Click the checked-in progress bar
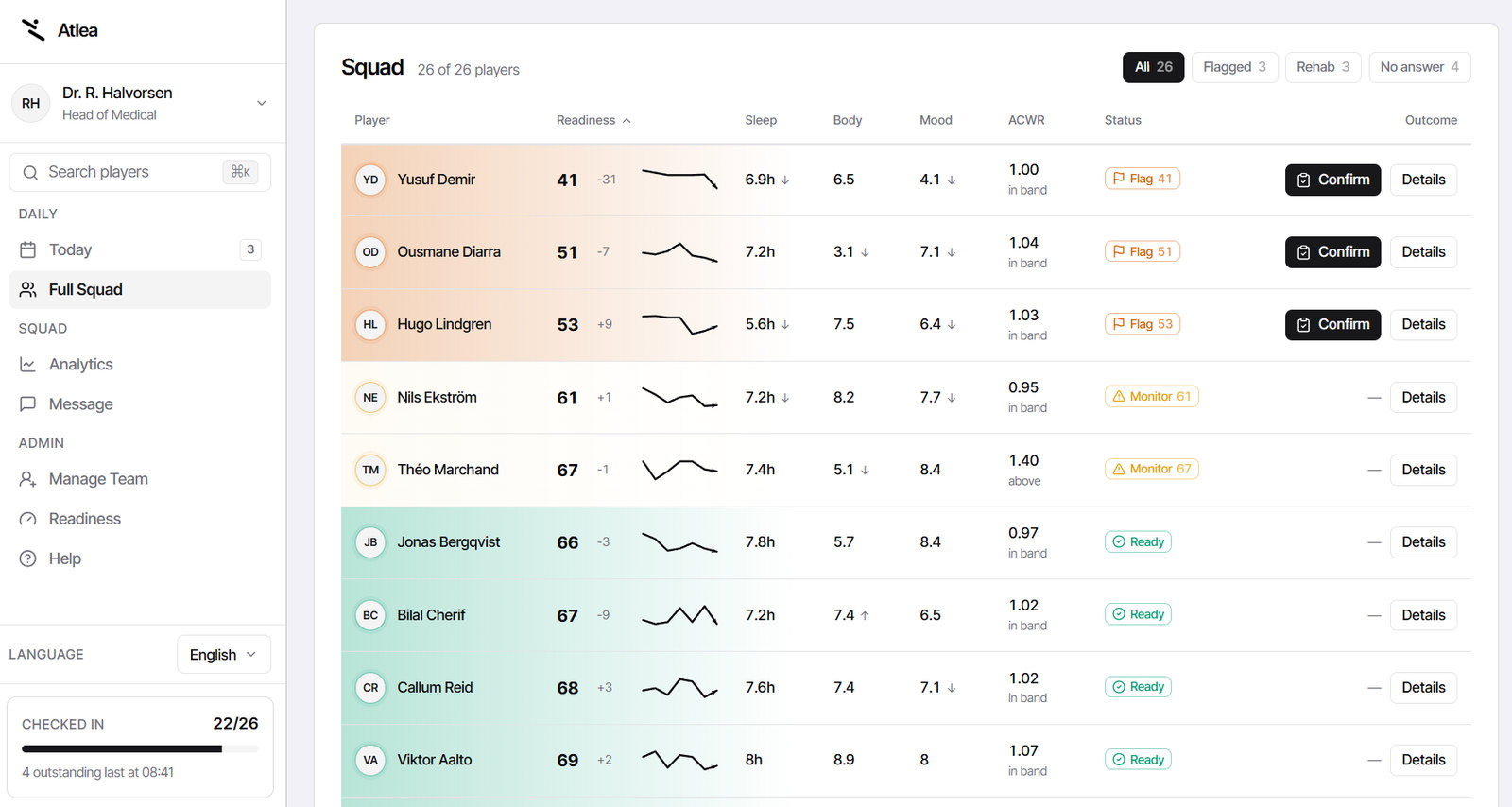1512x807 pixels. point(140,748)
